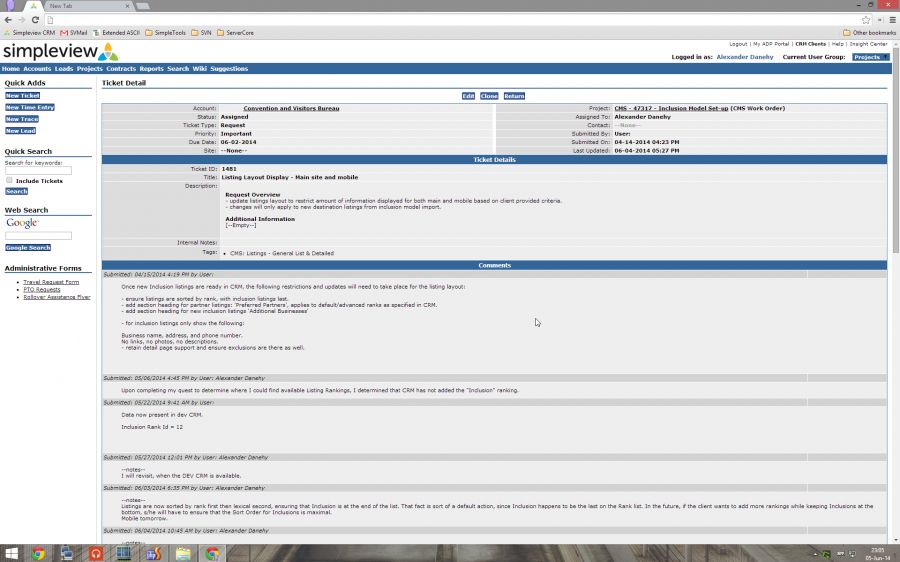Open the Insight Center link
Image resolution: width=900 pixels, height=562 pixels.
tap(868, 44)
